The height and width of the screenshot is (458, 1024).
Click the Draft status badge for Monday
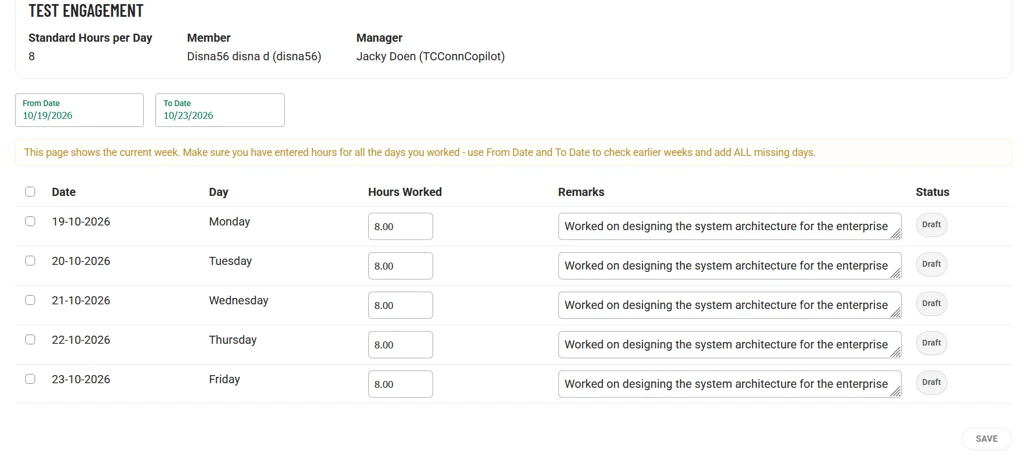point(931,225)
